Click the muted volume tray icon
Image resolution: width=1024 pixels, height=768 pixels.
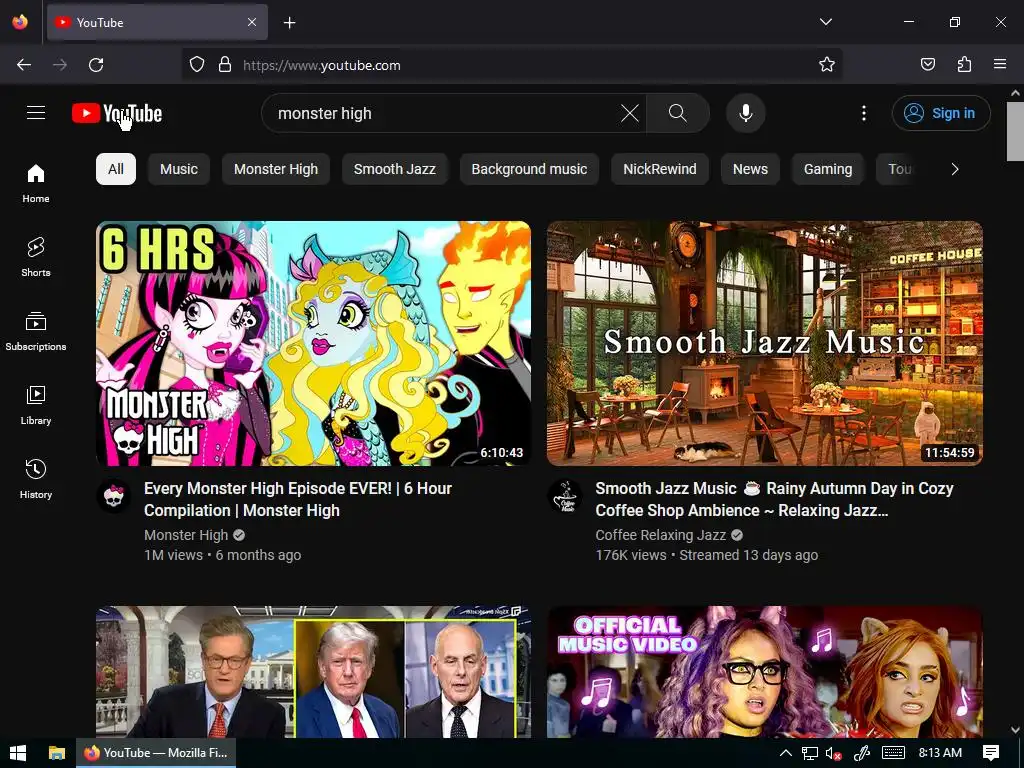click(833, 753)
